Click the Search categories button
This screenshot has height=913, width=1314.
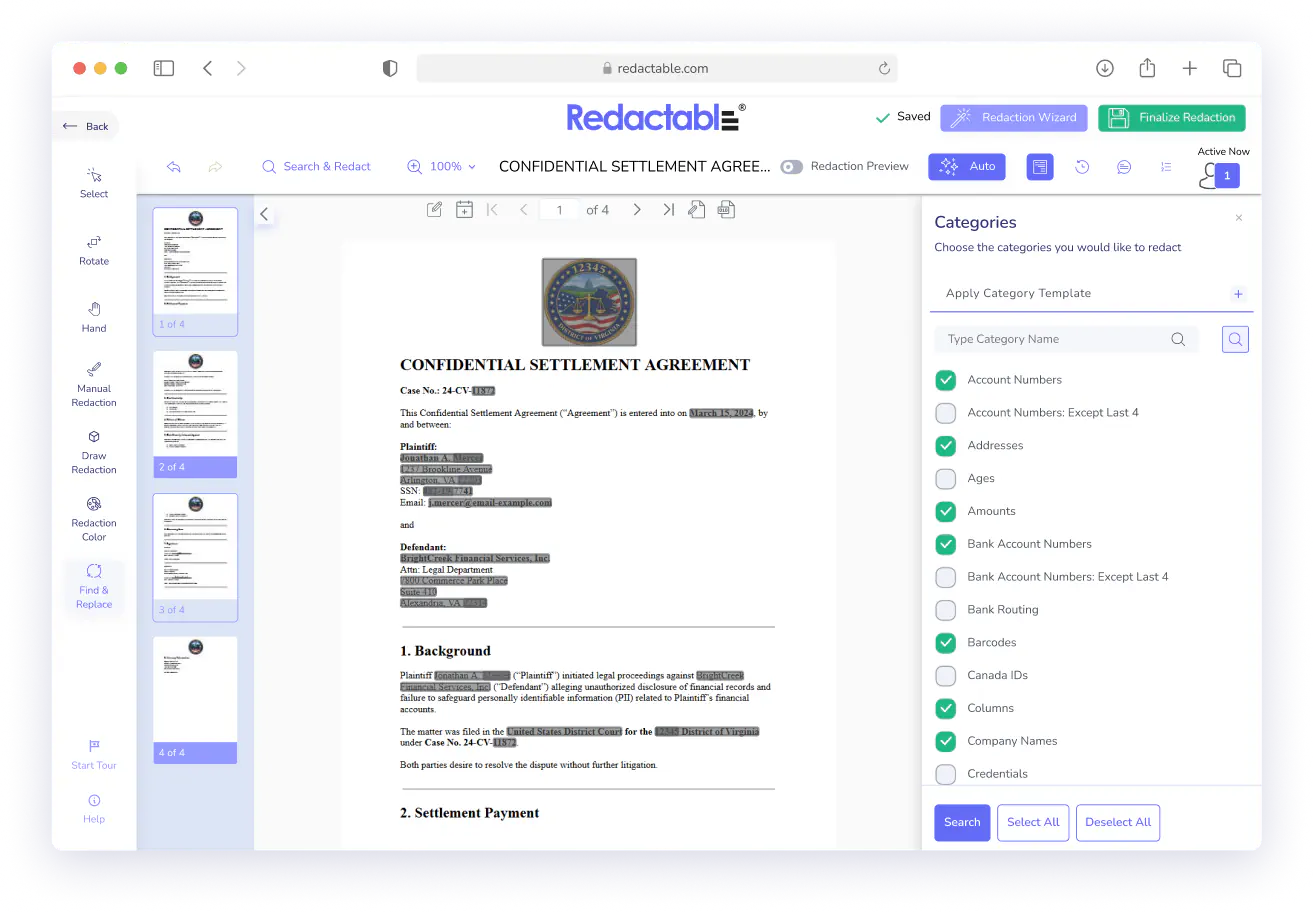click(x=962, y=822)
